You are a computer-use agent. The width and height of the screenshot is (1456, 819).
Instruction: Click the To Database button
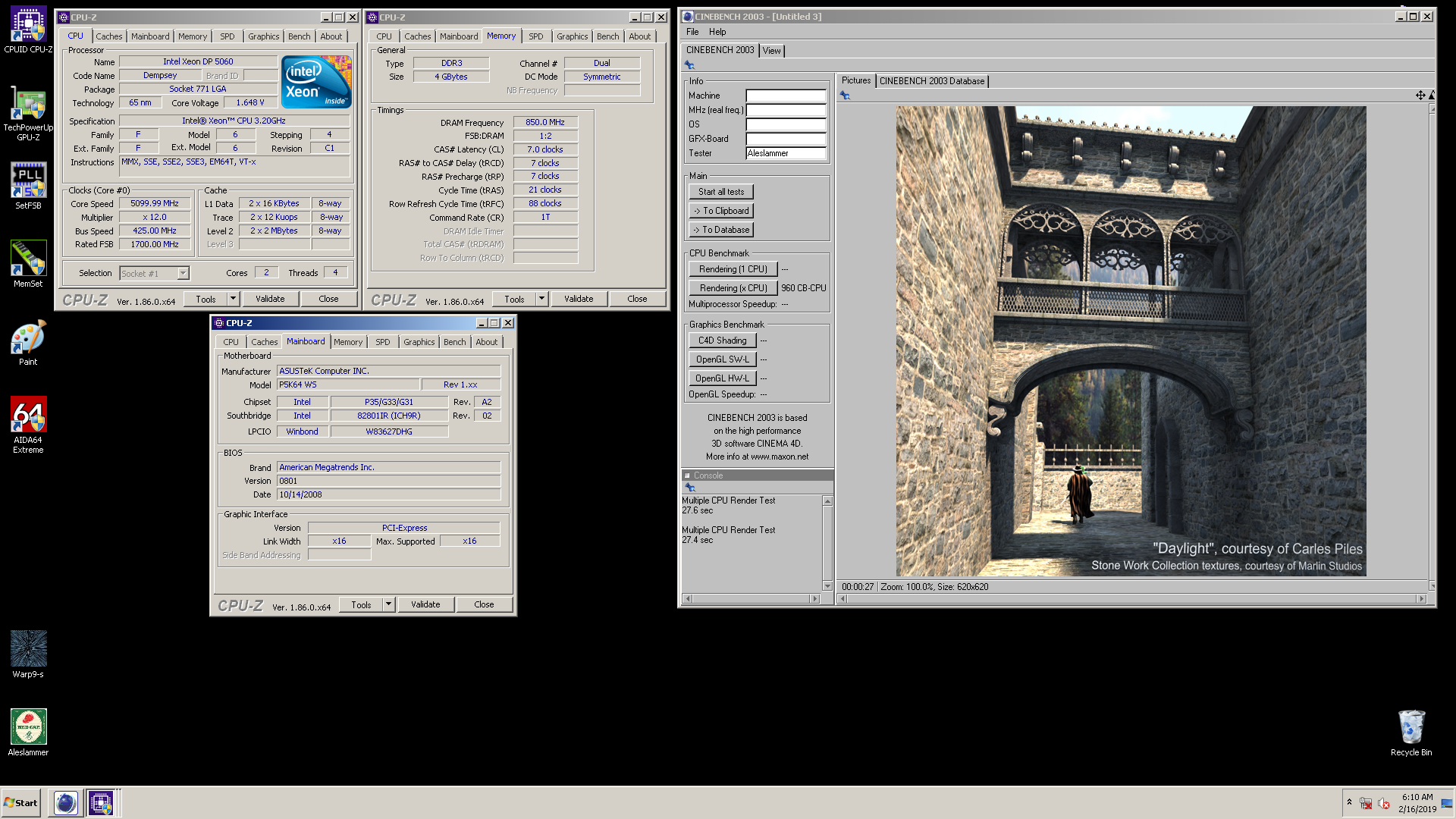coord(721,230)
